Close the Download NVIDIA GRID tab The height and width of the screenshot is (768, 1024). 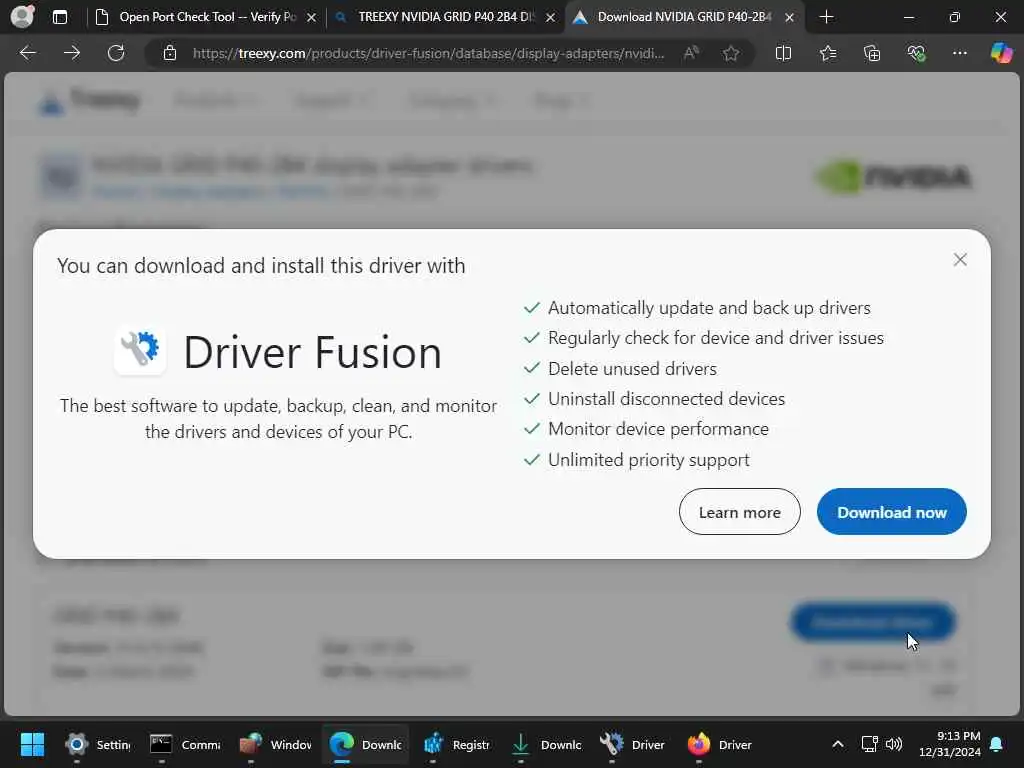coord(790,18)
